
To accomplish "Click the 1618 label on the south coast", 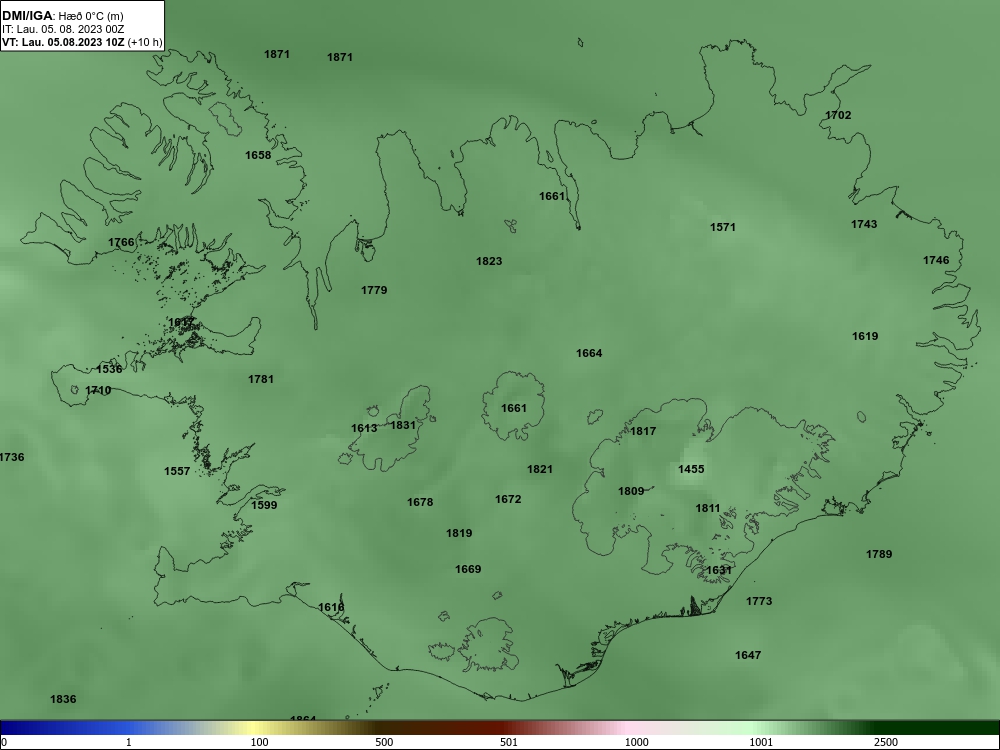I will tap(331, 607).
